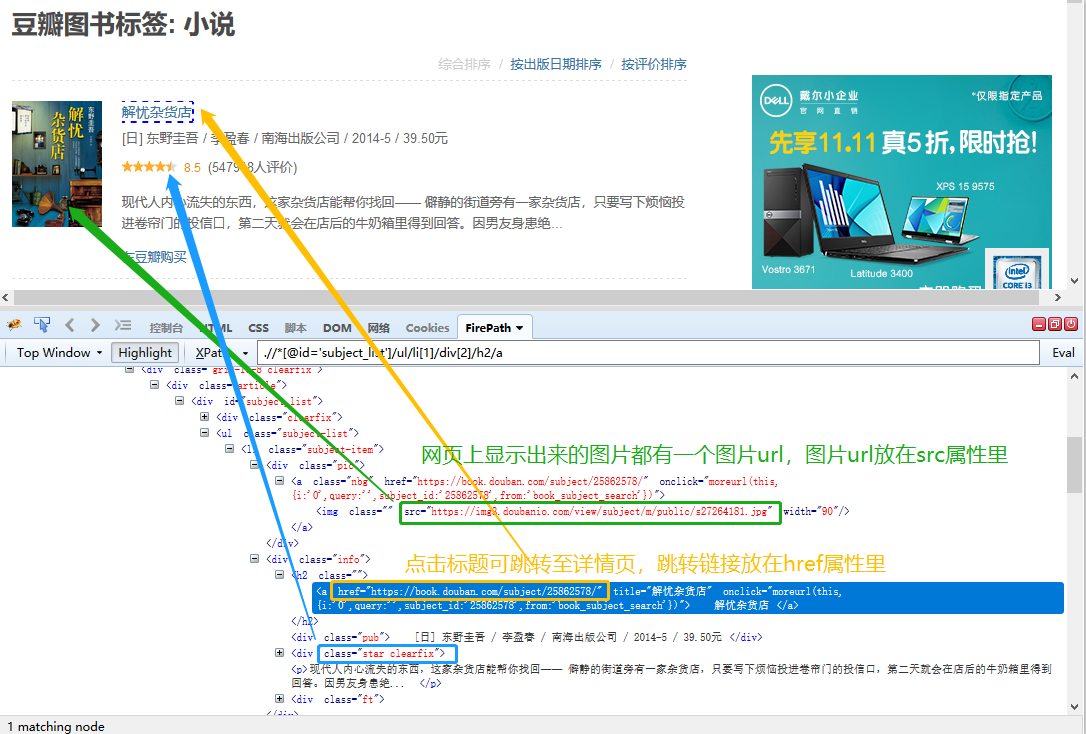This screenshot has height=734, width=1086.
Task: Sort by publication date 按出版日期排序
Action: coord(555,64)
